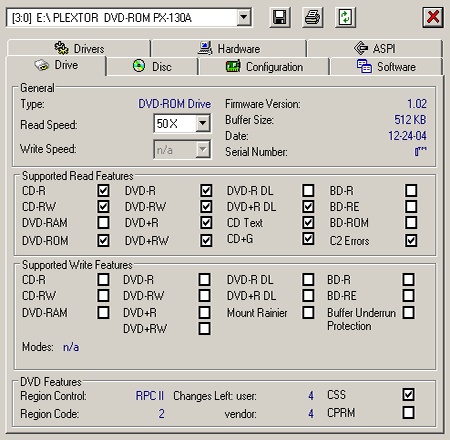Toggle the read BD-R checkbox

click(411, 191)
